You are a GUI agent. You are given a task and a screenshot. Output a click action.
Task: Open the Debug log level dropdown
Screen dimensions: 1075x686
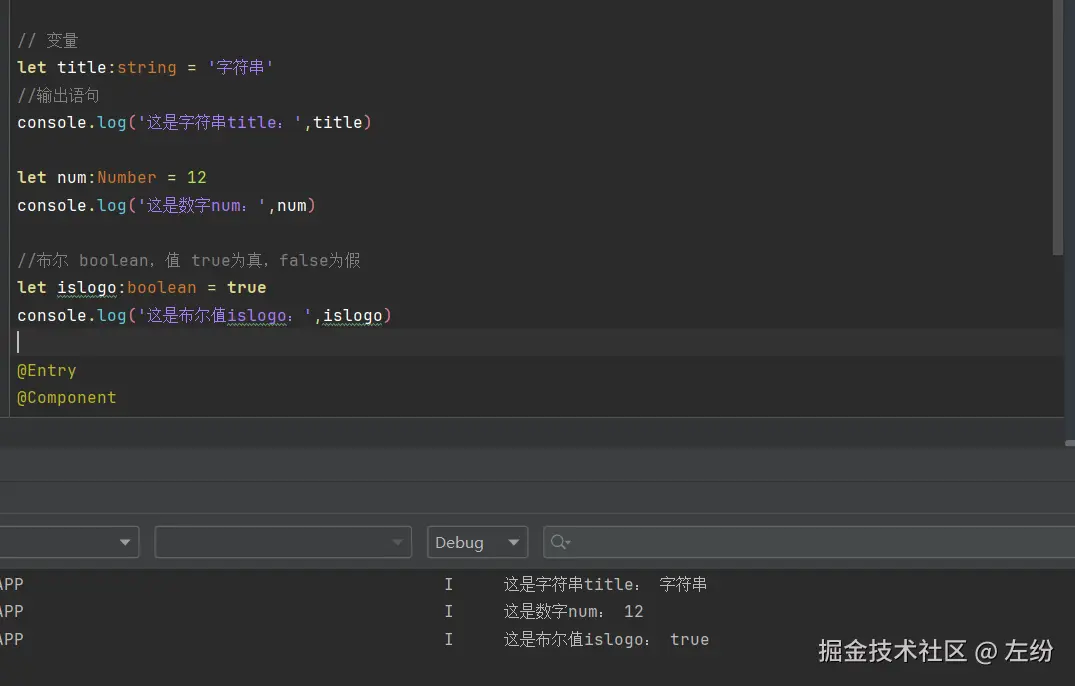[477, 542]
